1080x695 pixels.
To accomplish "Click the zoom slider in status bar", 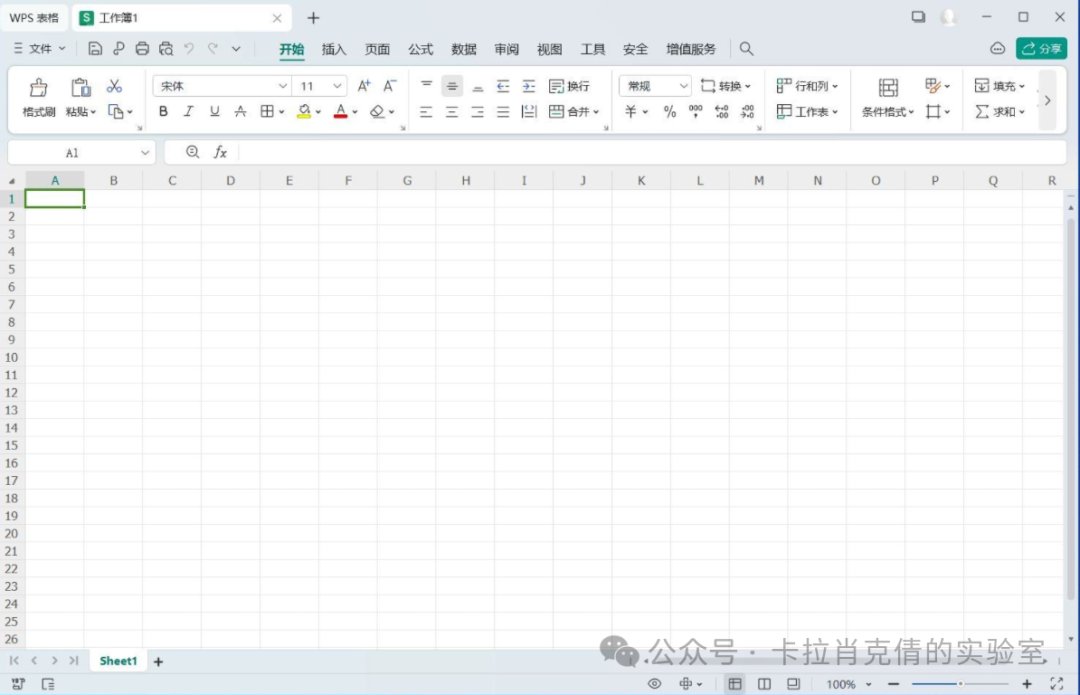I will point(960,684).
